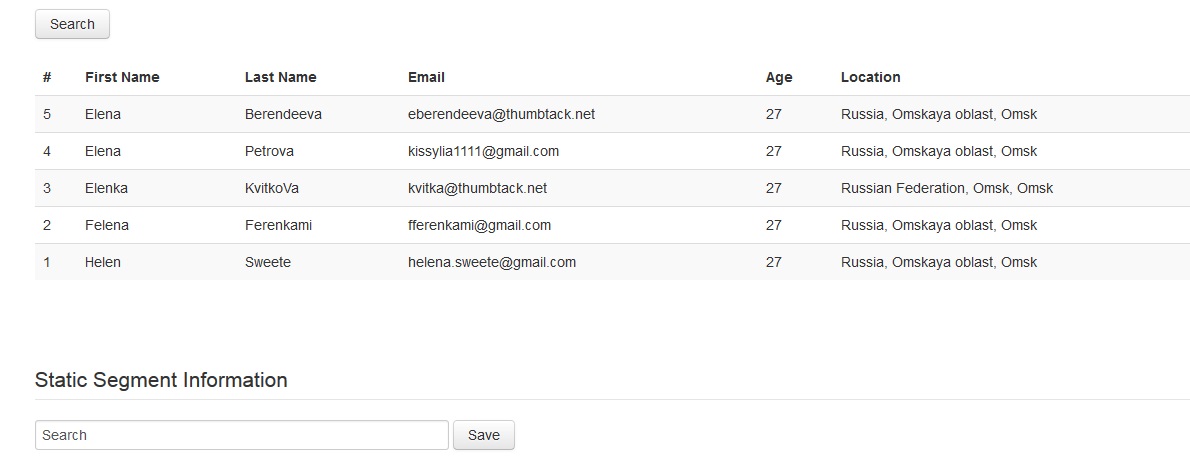Click the Age column header
1190x458 pixels.
[778, 77]
